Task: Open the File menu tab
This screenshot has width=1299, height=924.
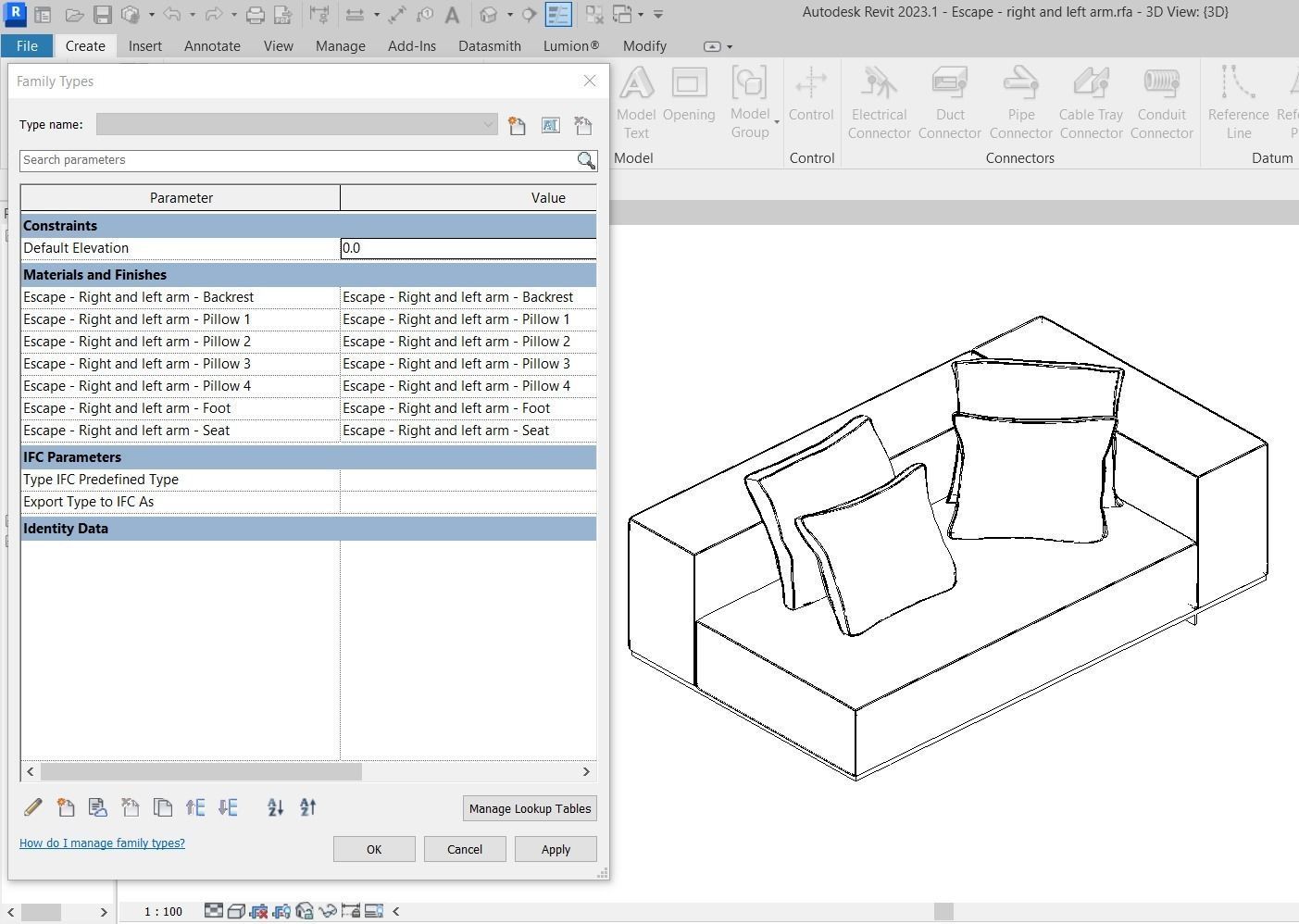Action: tap(27, 46)
